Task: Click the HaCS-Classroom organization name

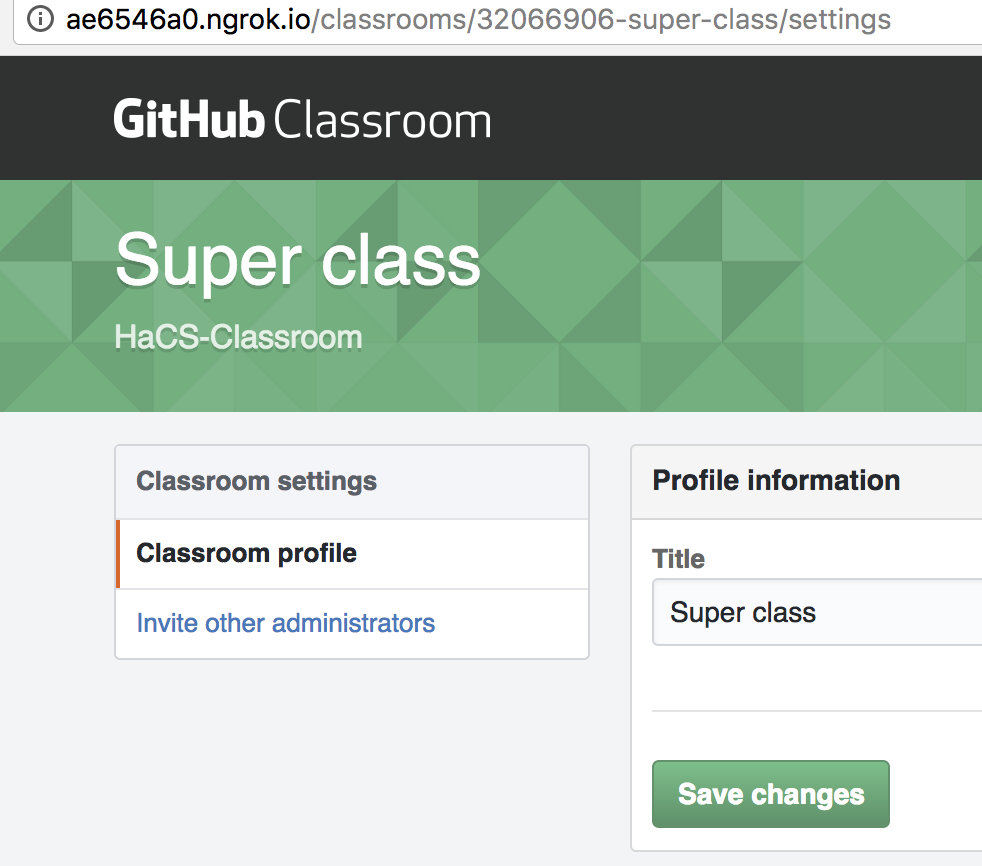Action: (x=238, y=337)
